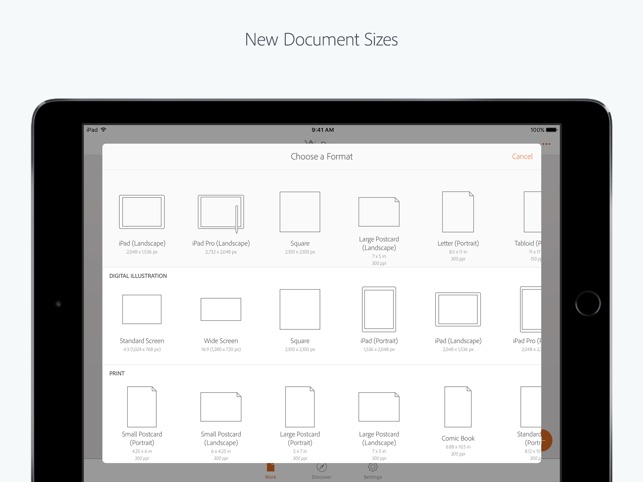
Task: Switch to the Discover tab
Action: click(x=322, y=471)
